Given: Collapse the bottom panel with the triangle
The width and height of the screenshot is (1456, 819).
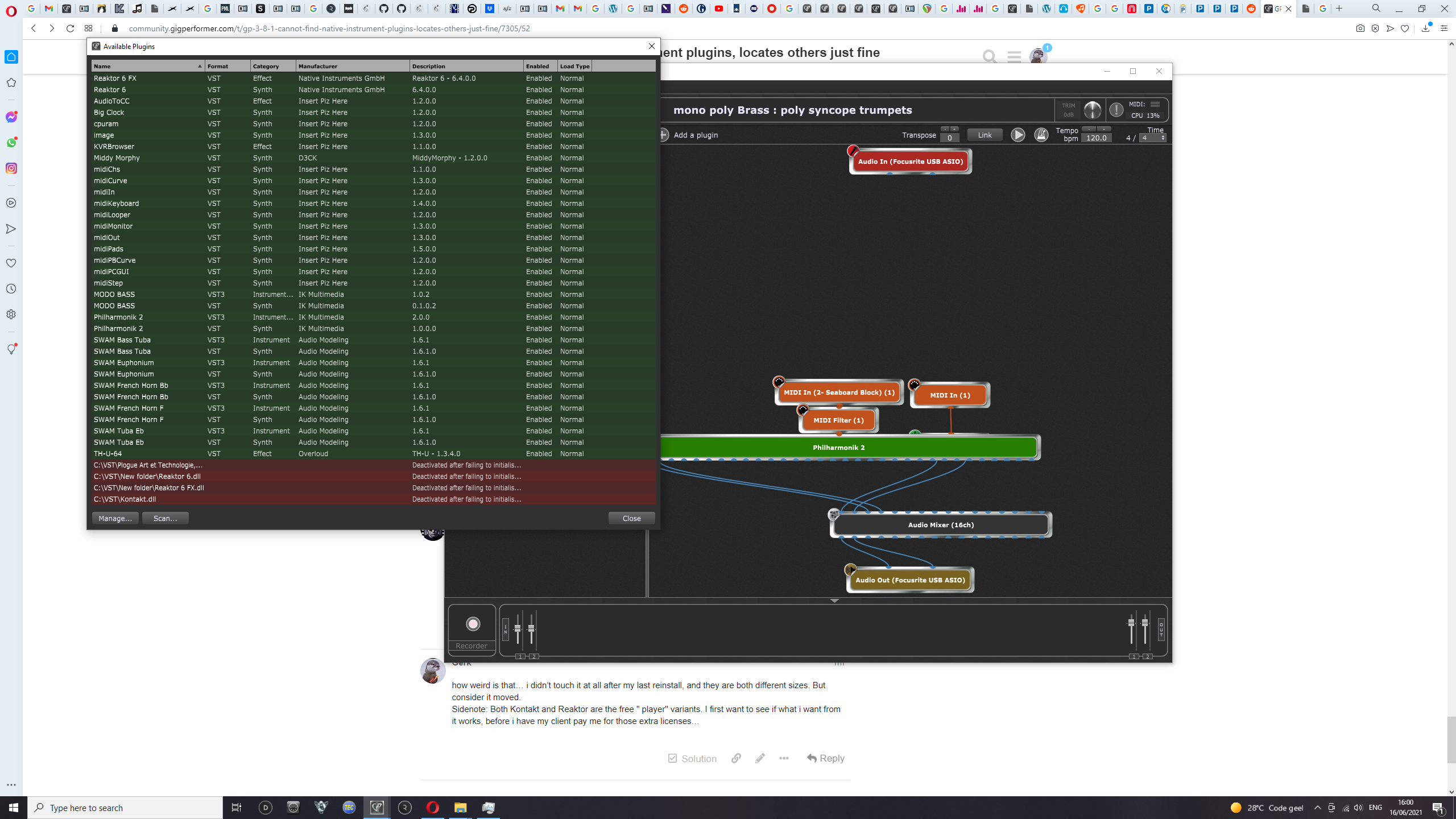Looking at the screenshot, I should pos(834,601).
